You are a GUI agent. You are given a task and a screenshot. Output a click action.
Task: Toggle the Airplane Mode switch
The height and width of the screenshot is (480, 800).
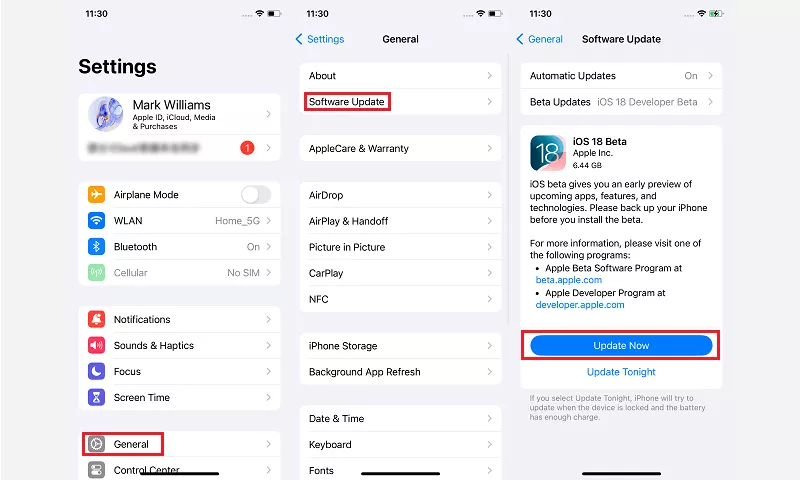[256, 194]
